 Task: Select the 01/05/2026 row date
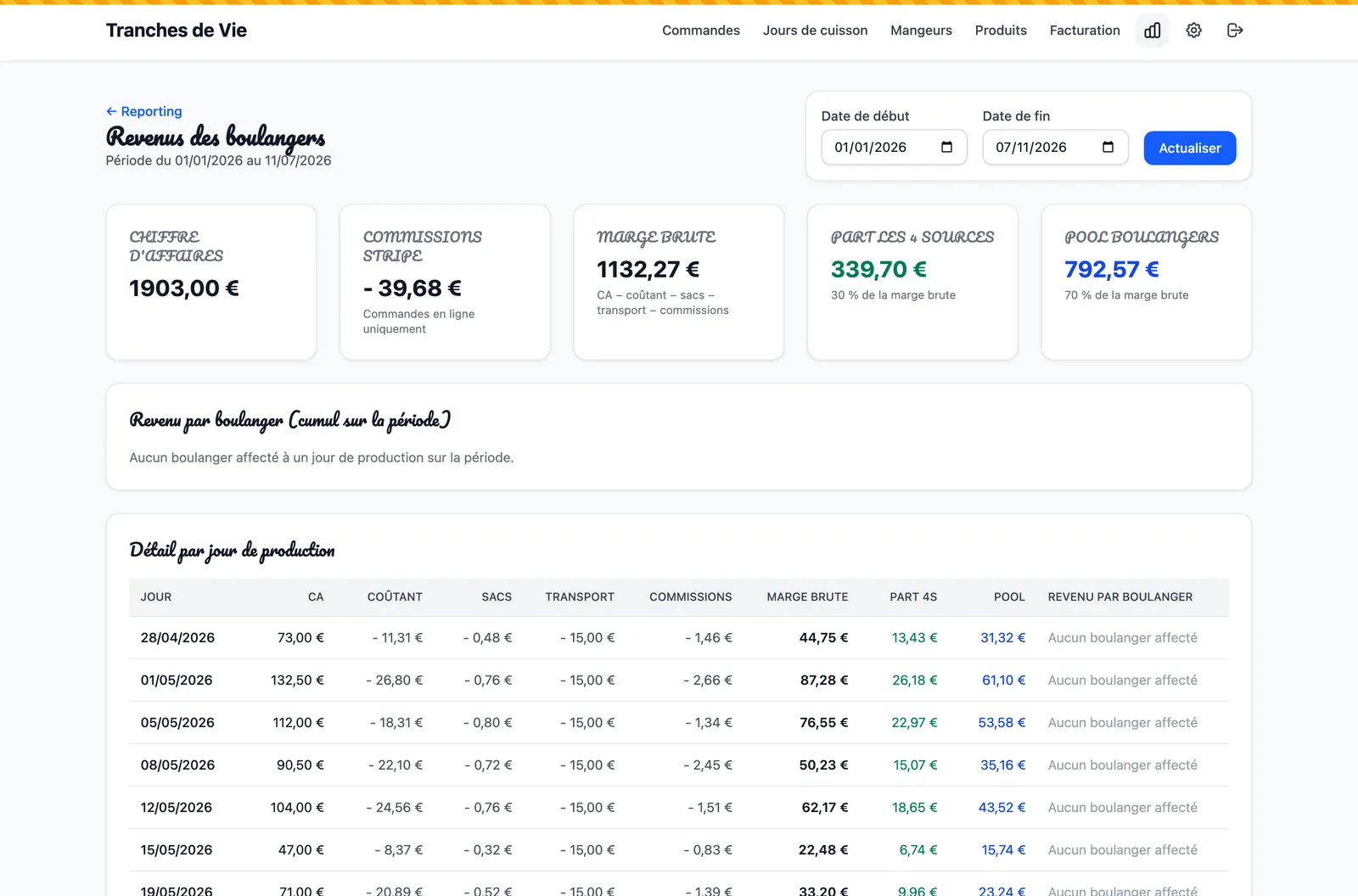(x=177, y=680)
